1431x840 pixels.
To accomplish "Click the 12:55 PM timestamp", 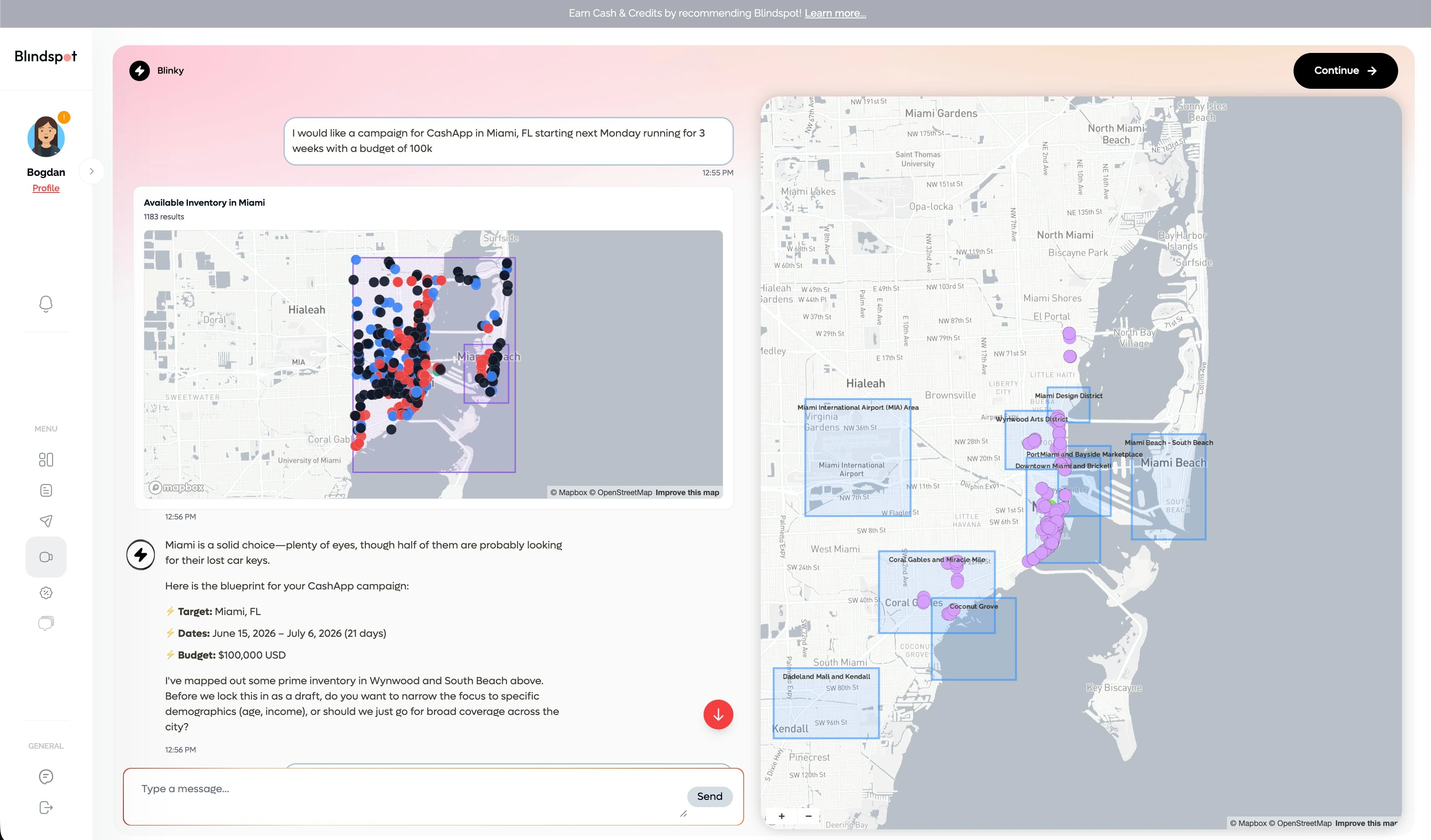I will pyautogui.click(x=718, y=172).
